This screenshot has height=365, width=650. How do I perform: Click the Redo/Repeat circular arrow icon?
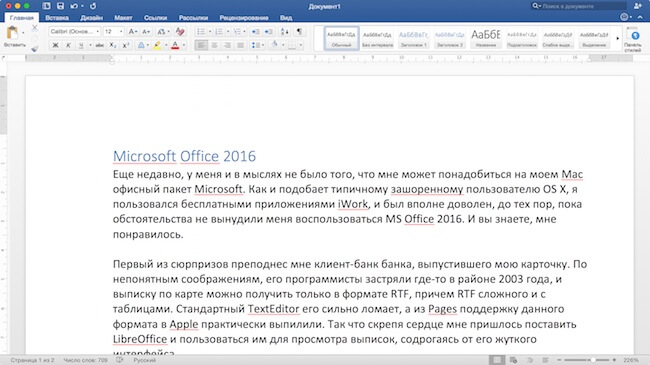(x=93, y=6)
